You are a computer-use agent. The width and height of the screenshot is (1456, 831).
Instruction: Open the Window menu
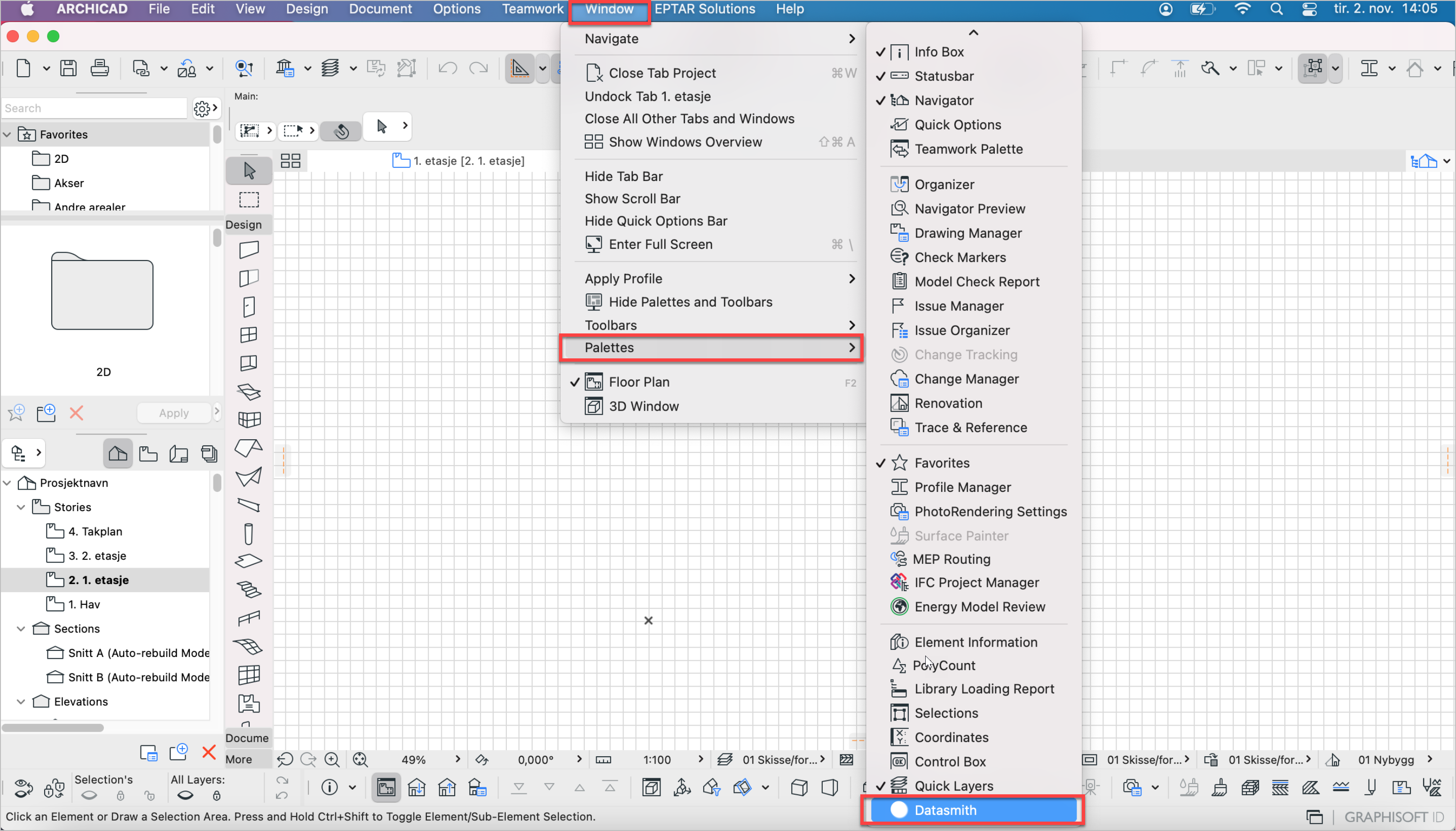pyautogui.click(x=609, y=10)
